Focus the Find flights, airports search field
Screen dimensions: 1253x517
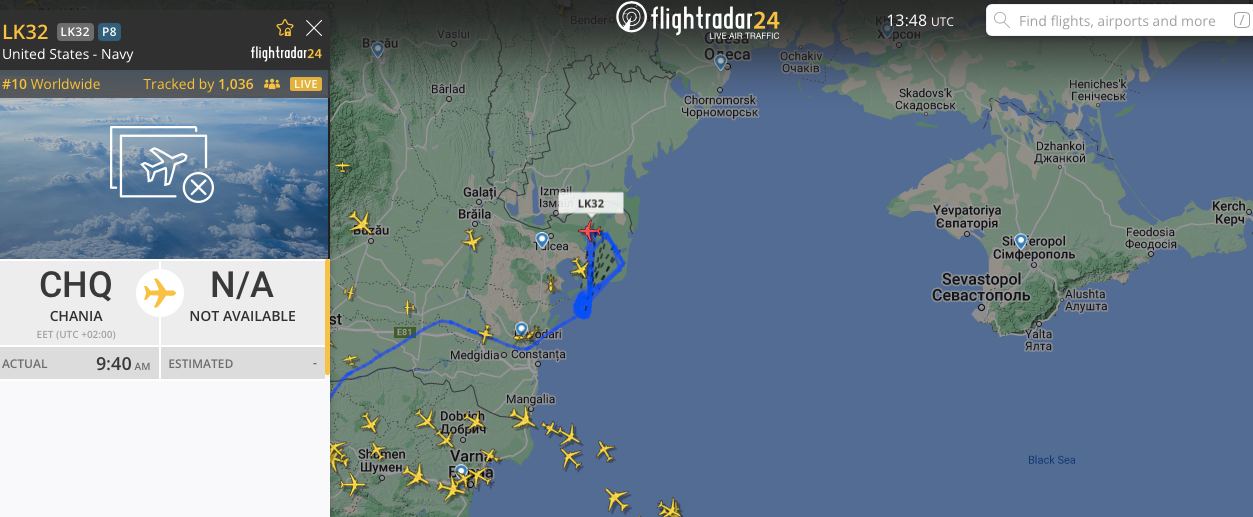(x=1118, y=20)
